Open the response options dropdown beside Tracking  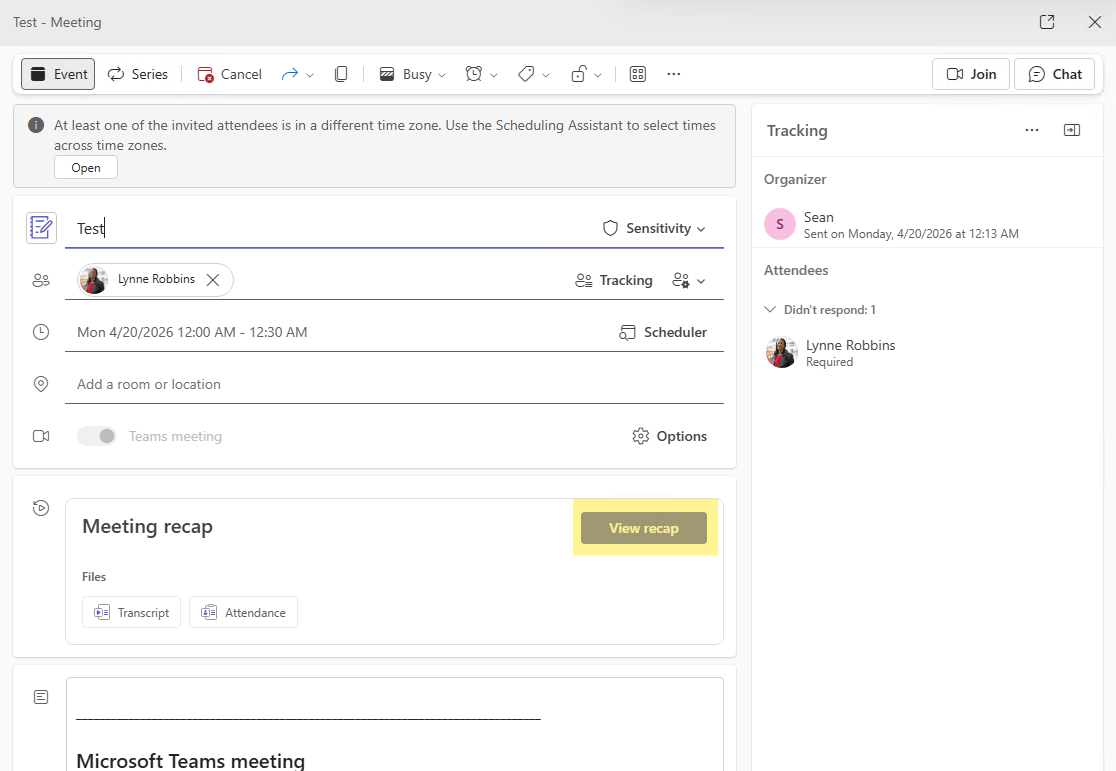click(x=690, y=281)
